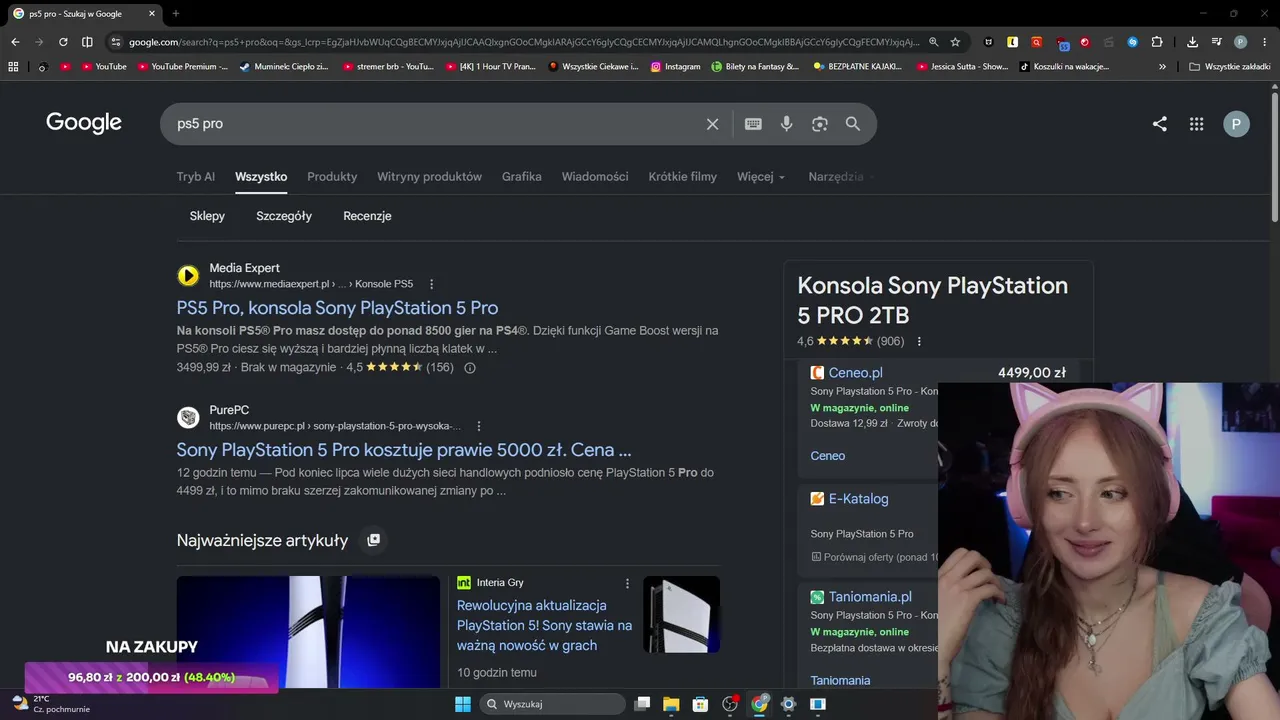Viewport: 1280px width, 720px height.
Task: Open the Ceneo.pl offer link
Action: 855,373
